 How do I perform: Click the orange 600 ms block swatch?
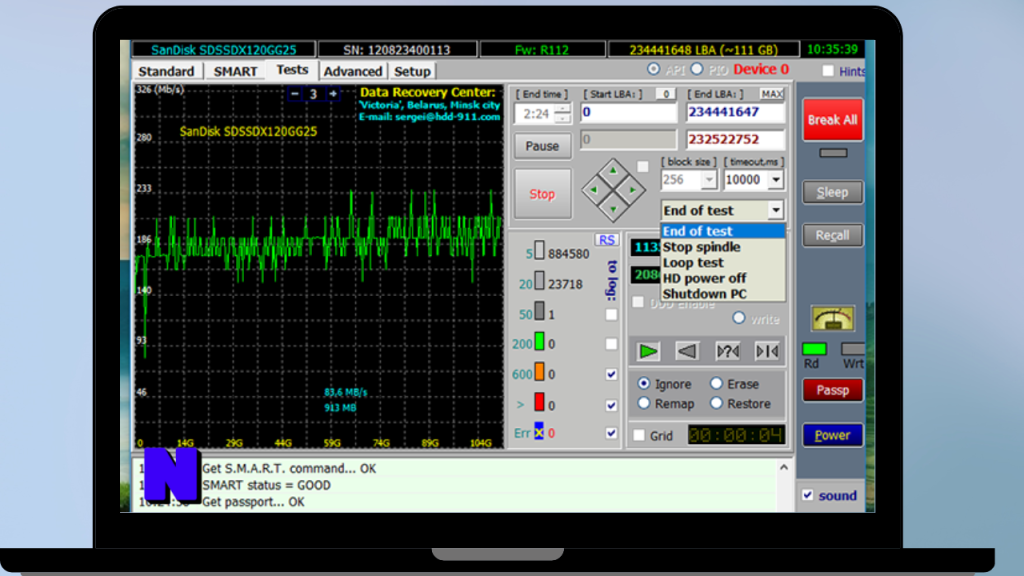click(x=539, y=371)
